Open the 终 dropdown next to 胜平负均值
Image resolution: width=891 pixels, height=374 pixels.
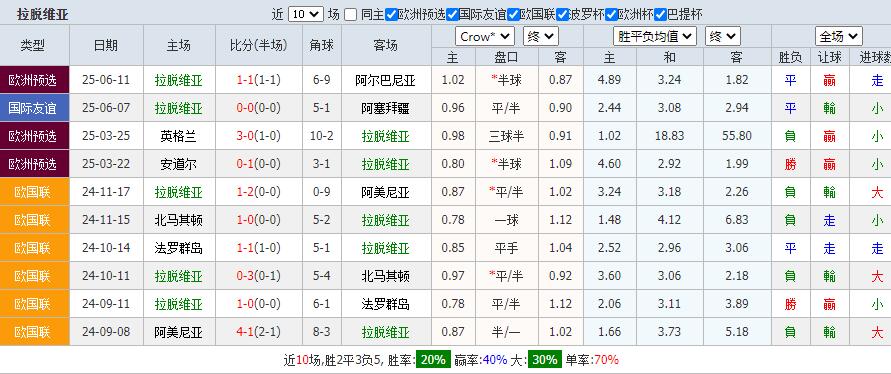point(723,36)
